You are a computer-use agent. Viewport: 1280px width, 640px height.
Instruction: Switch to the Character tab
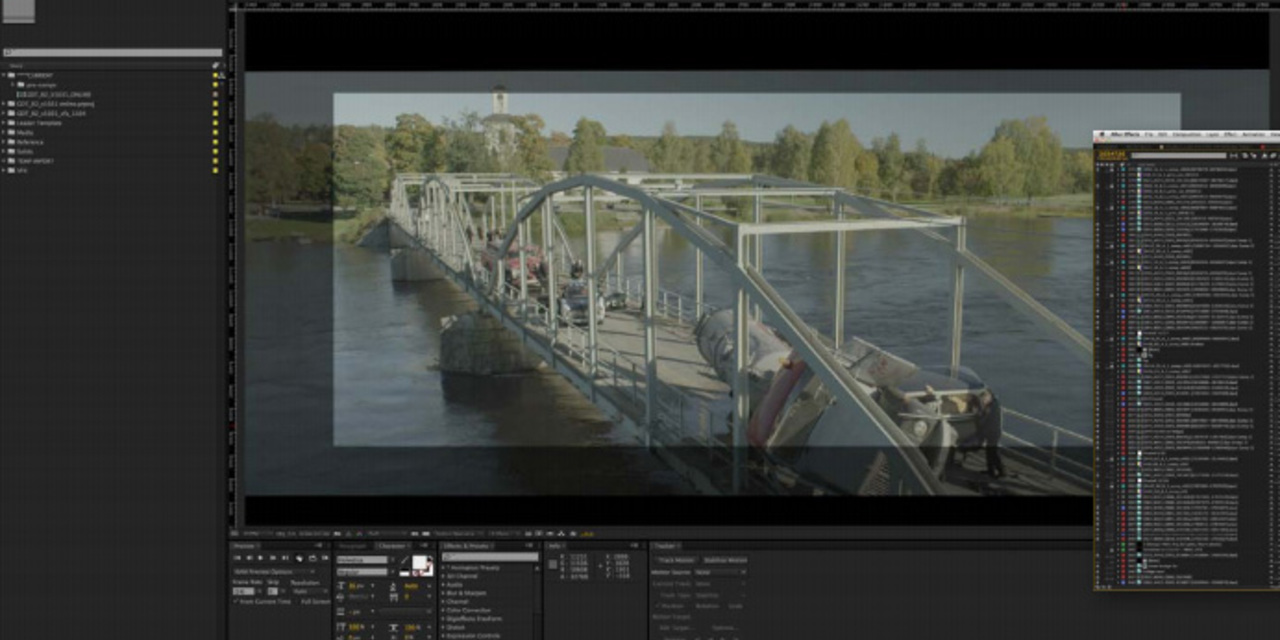pos(391,546)
